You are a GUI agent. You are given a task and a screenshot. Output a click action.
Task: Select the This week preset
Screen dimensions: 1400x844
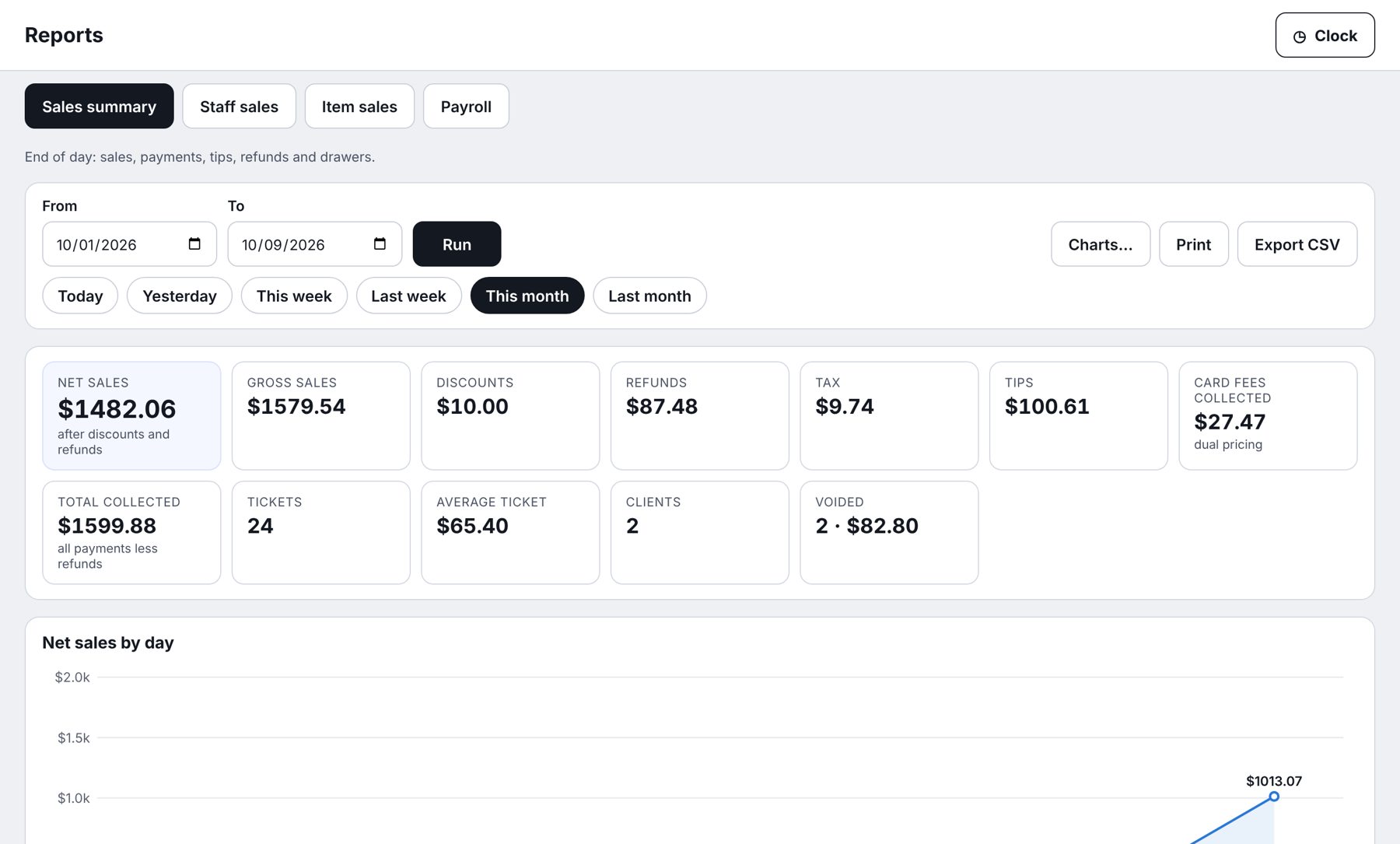tap(294, 296)
